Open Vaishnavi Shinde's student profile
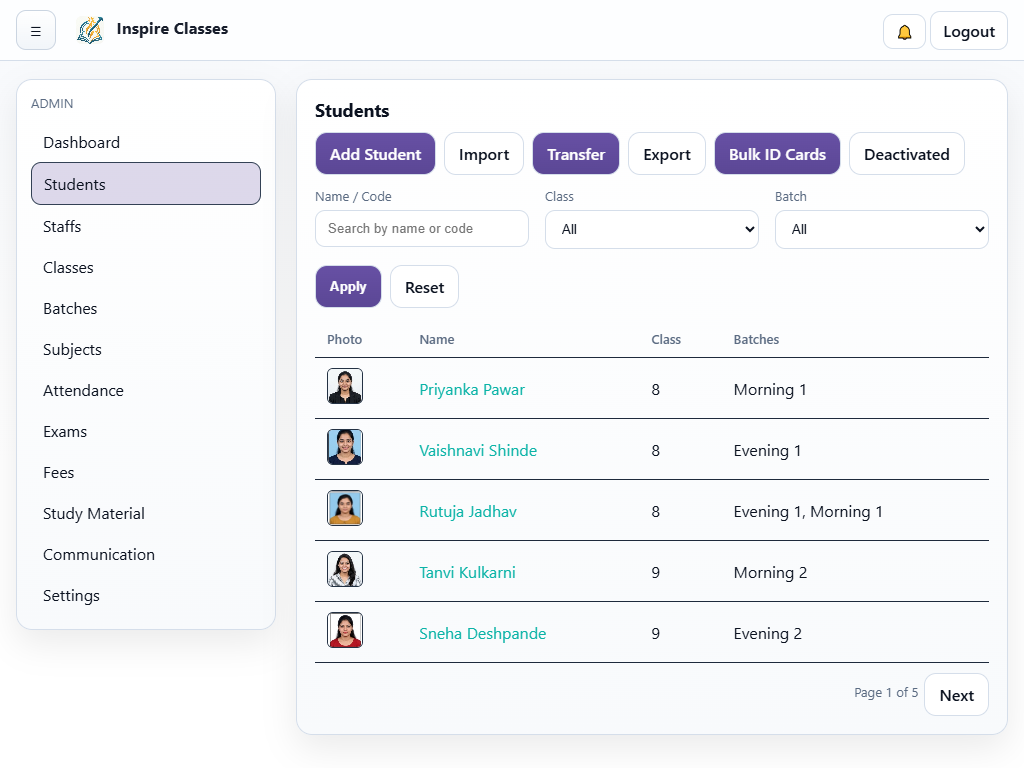 point(478,450)
